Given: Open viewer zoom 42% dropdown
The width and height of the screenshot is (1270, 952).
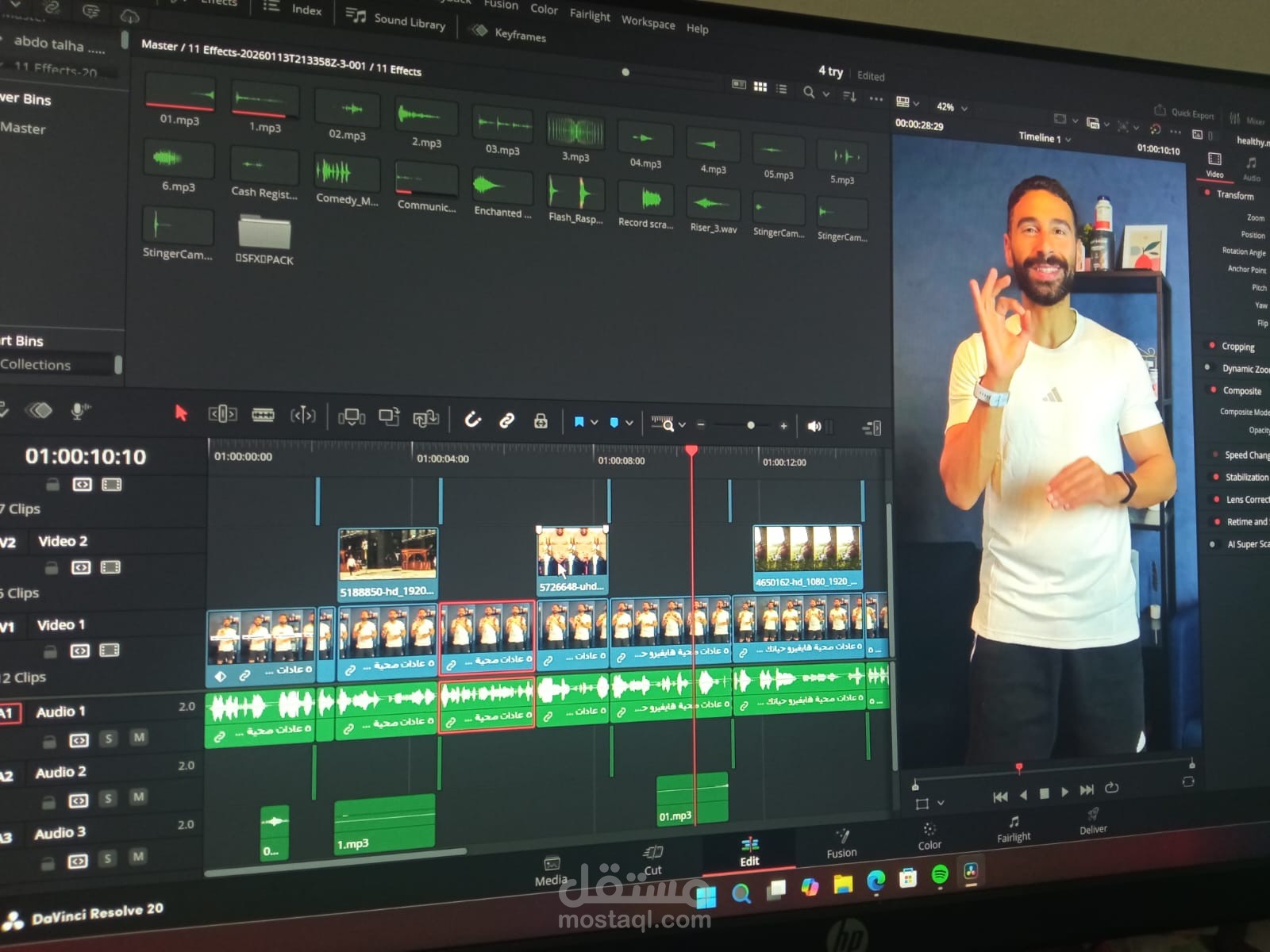Looking at the screenshot, I should click(x=952, y=107).
